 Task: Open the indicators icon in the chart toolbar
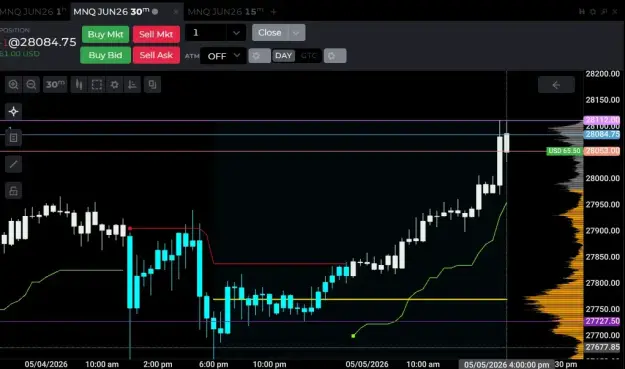point(132,84)
